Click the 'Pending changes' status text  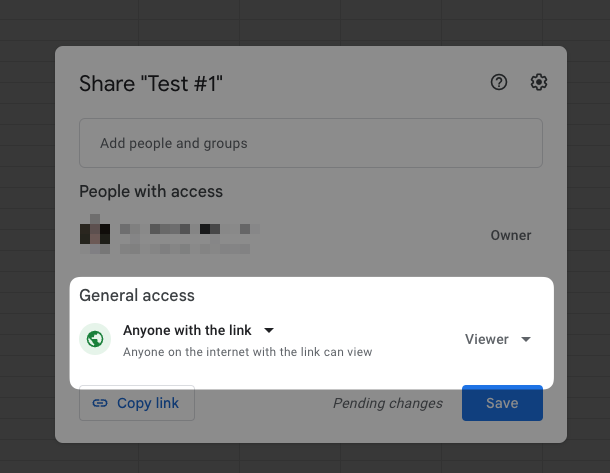[x=388, y=404]
